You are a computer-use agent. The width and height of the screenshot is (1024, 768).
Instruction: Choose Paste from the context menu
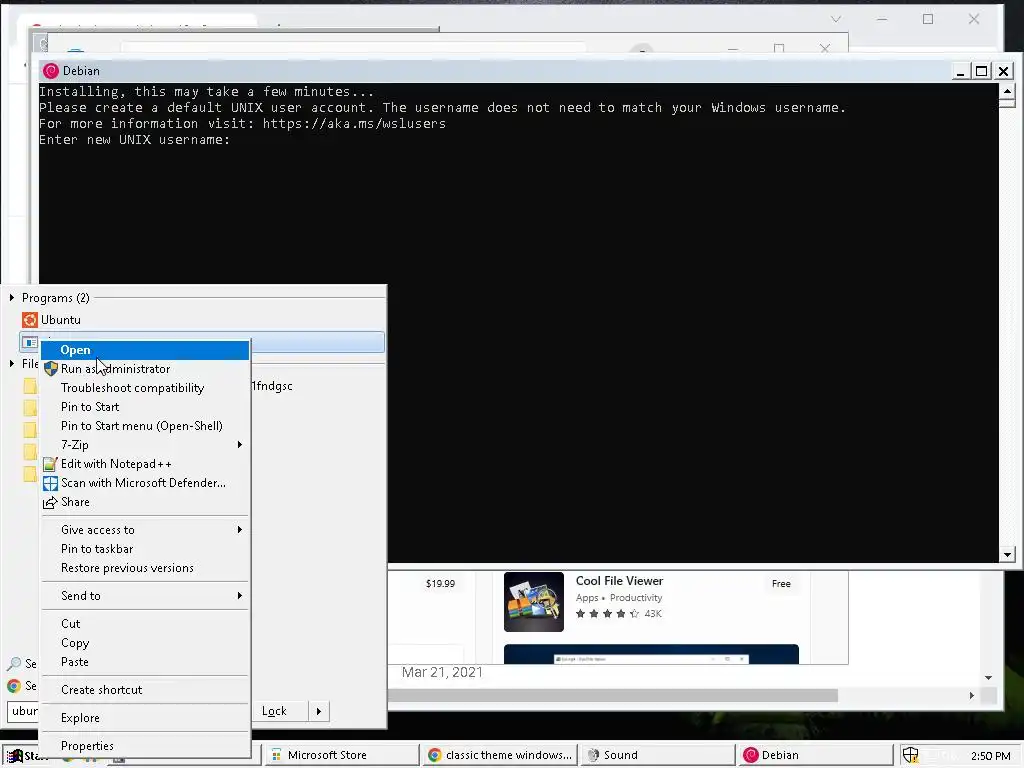pos(145,662)
